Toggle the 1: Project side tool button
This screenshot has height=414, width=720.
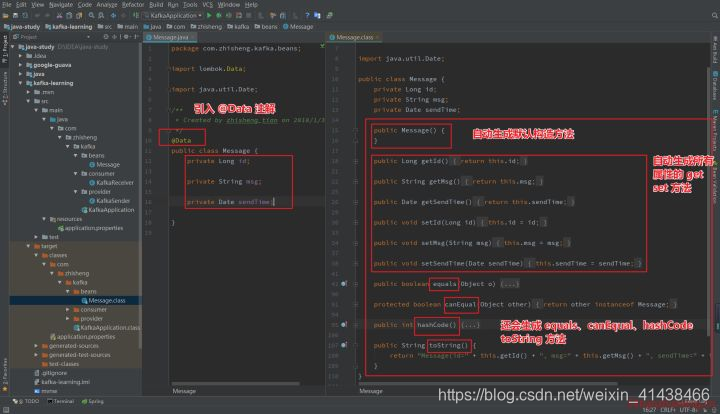pyautogui.click(x=5, y=49)
